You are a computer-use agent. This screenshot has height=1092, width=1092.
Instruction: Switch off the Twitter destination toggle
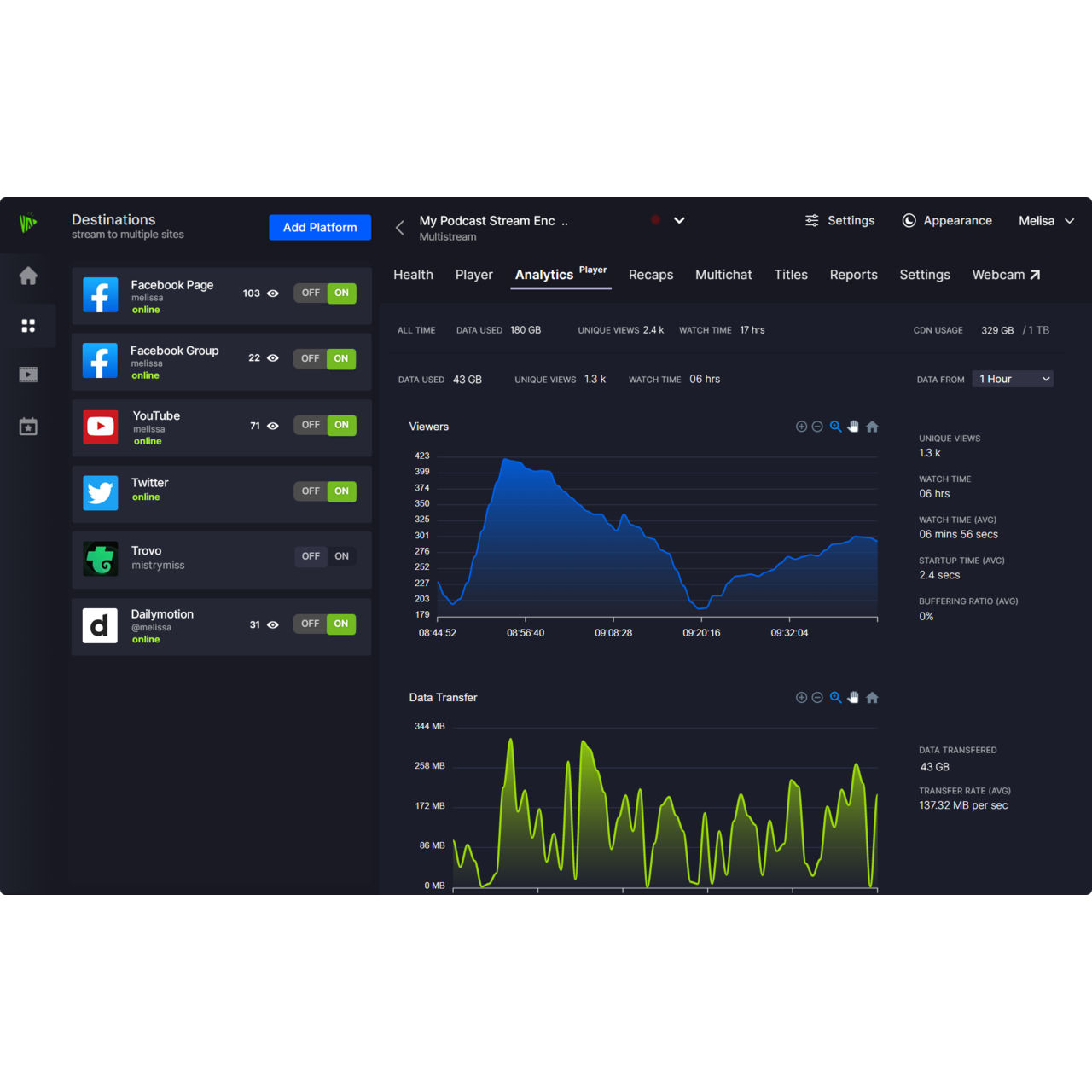(x=311, y=491)
